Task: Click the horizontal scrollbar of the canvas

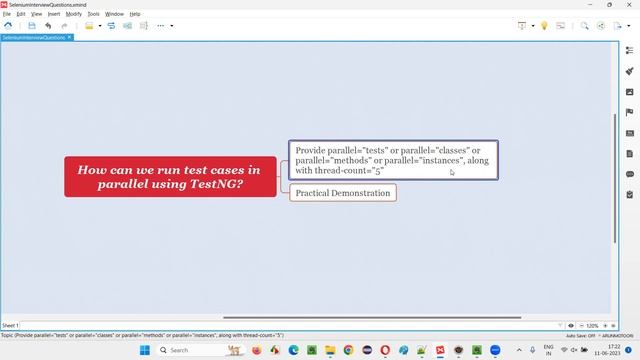Action: pos(372,317)
